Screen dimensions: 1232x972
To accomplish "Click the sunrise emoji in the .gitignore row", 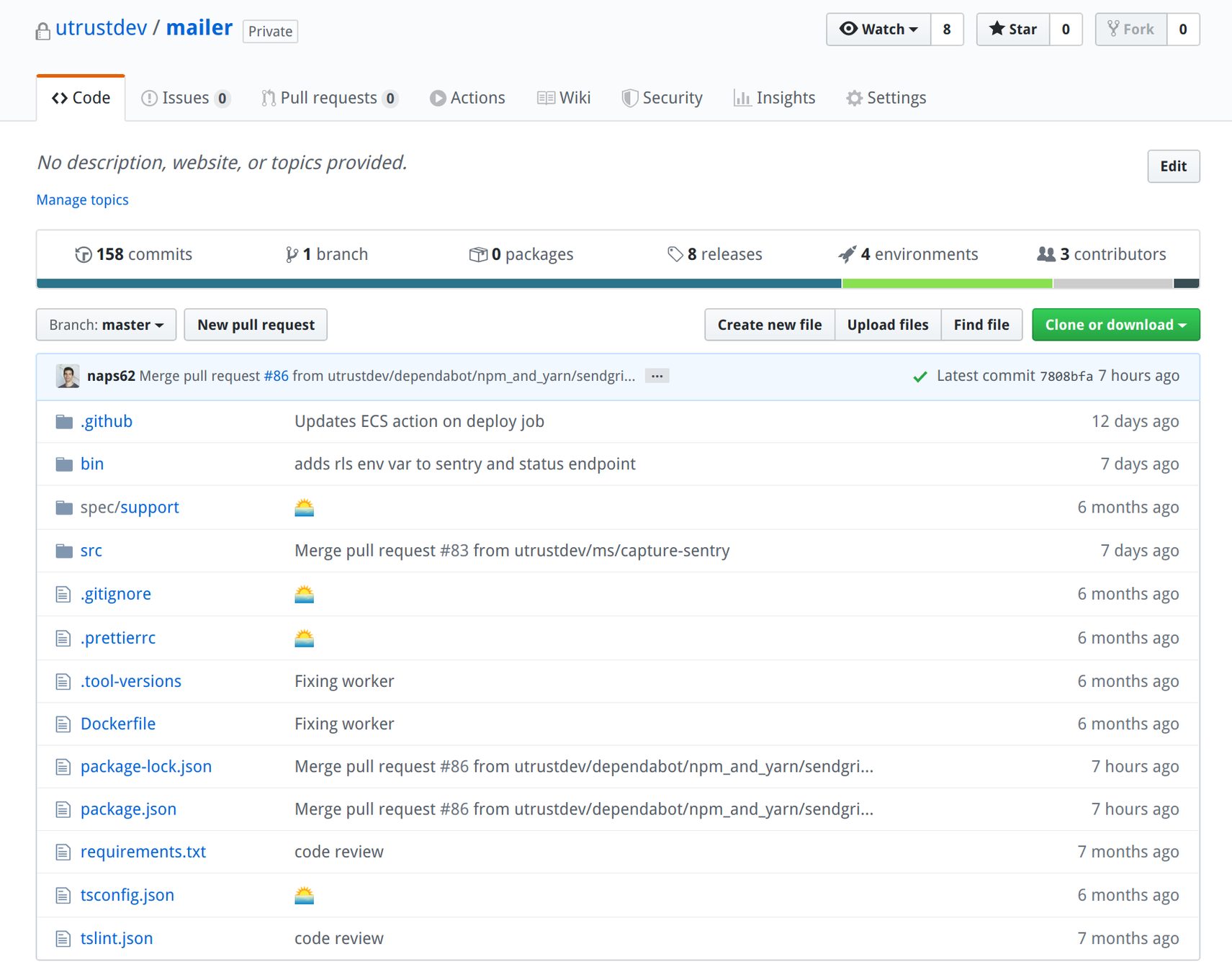I will pos(304,594).
